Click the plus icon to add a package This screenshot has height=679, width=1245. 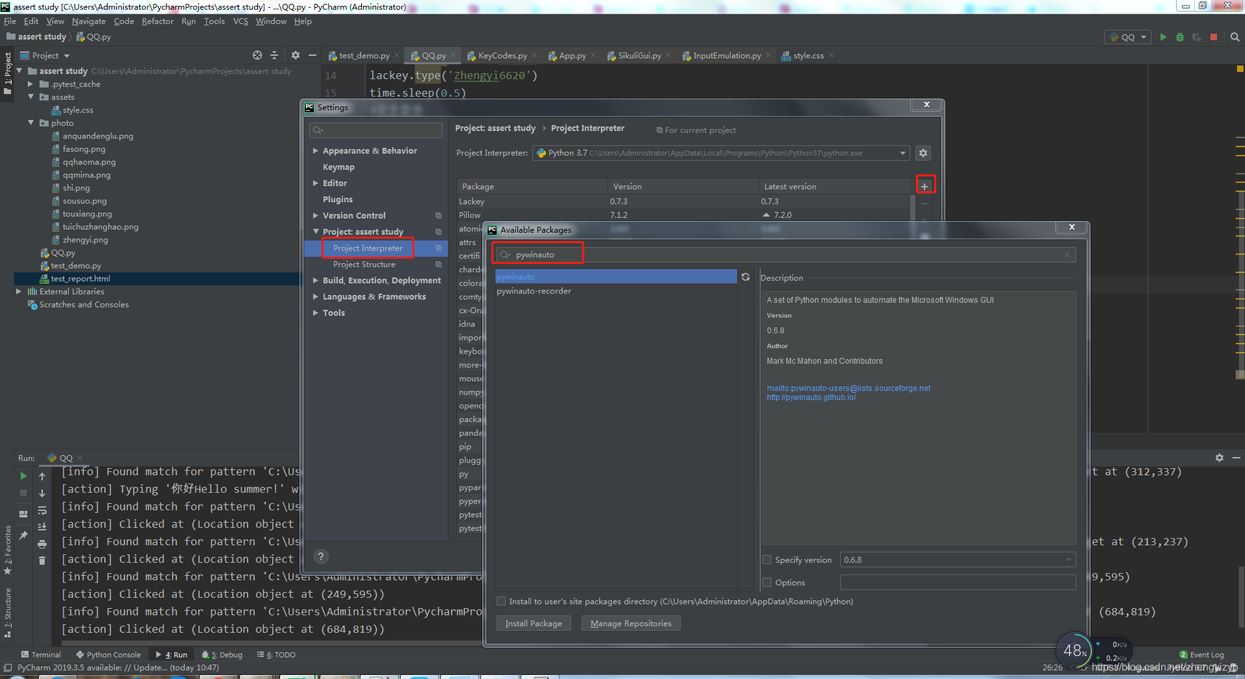924,186
